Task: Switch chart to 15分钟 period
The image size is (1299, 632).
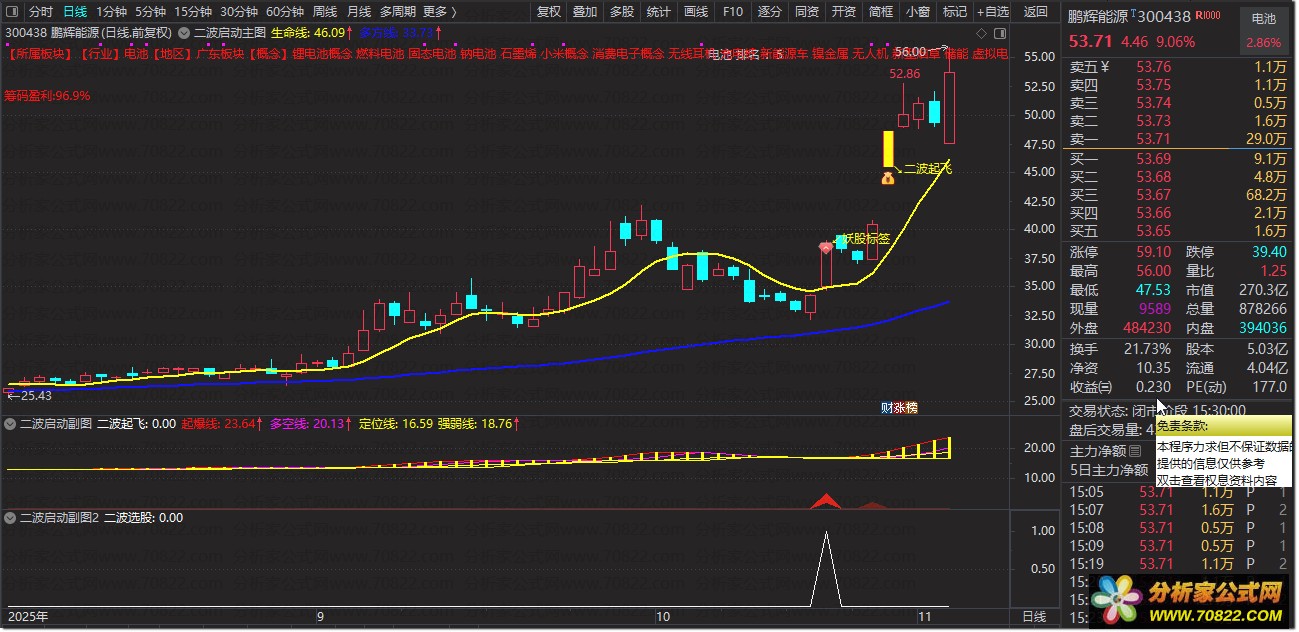Action: 193,12
